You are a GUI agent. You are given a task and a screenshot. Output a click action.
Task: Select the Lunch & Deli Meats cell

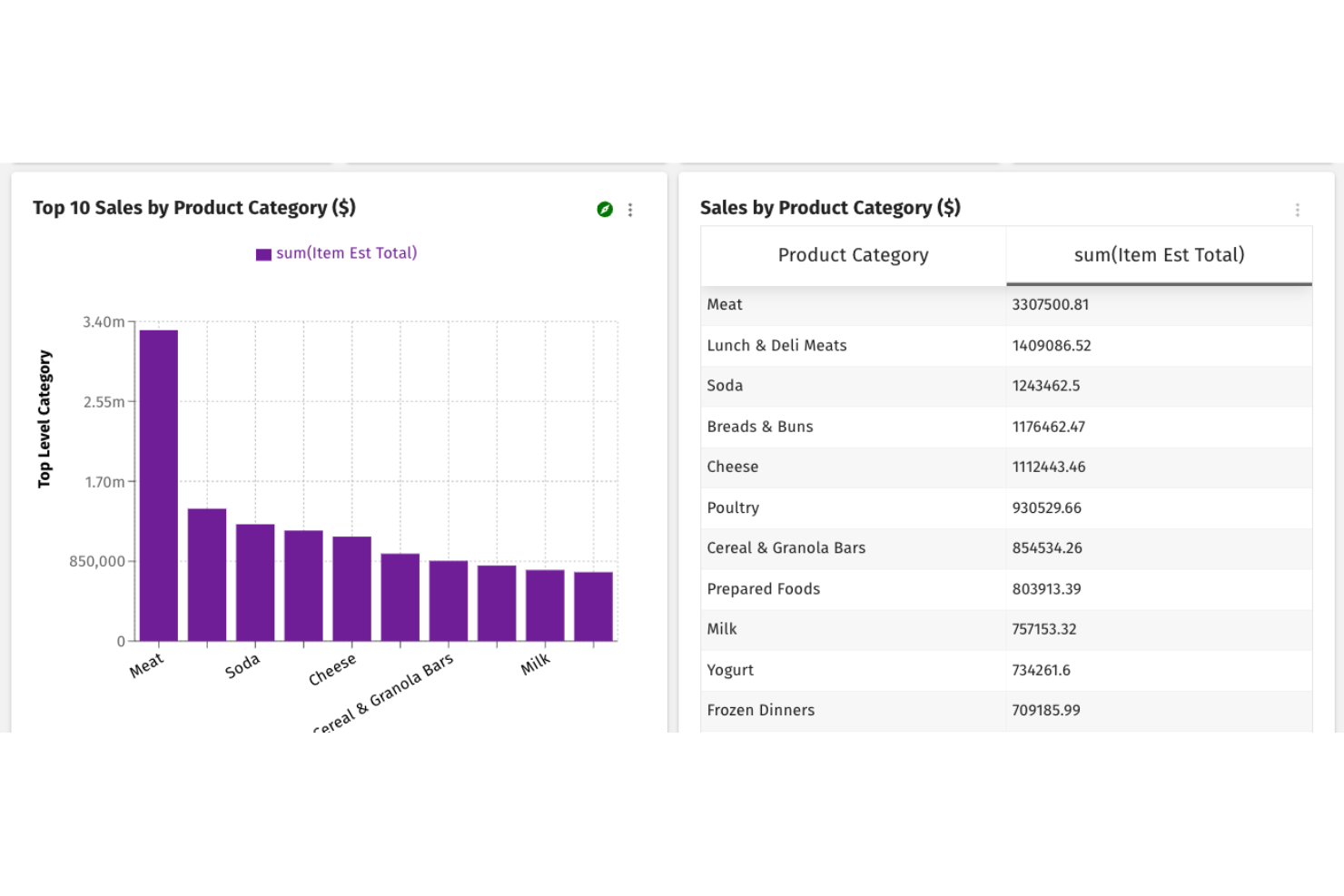(853, 346)
